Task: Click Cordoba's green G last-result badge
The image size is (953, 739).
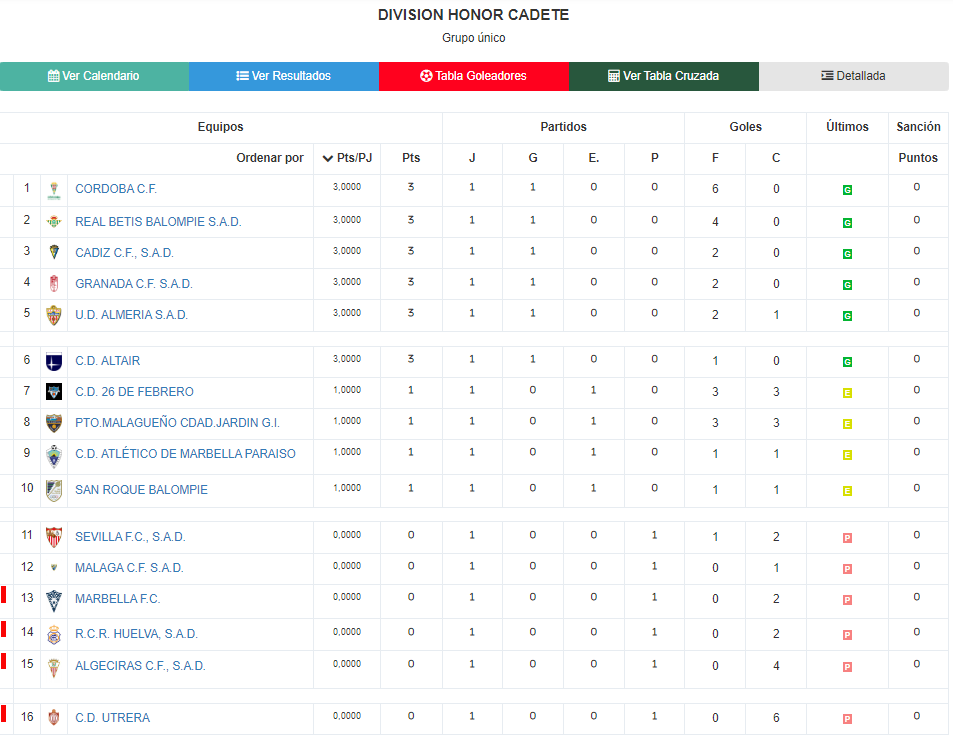Action: tap(847, 190)
